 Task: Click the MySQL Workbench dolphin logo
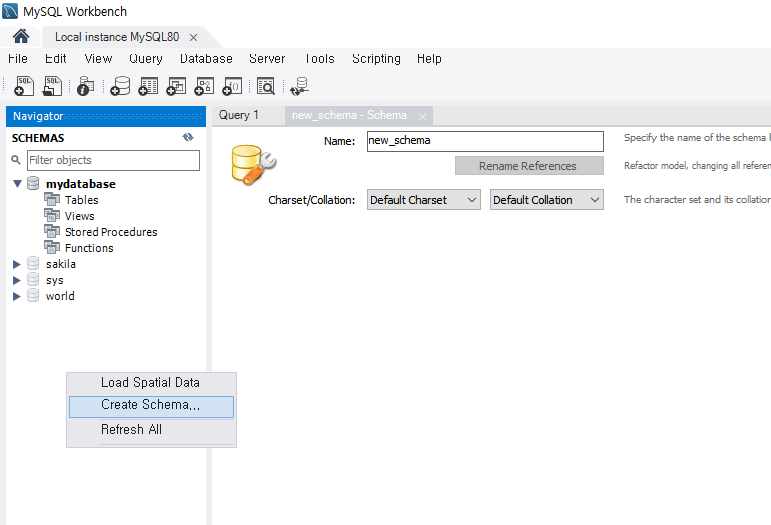[10, 11]
